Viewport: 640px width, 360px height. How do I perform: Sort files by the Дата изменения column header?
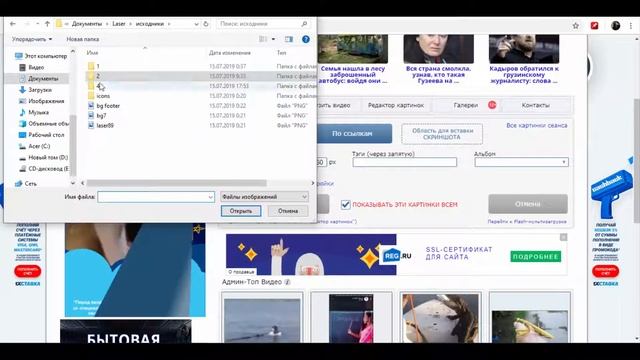click(x=229, y=53)
